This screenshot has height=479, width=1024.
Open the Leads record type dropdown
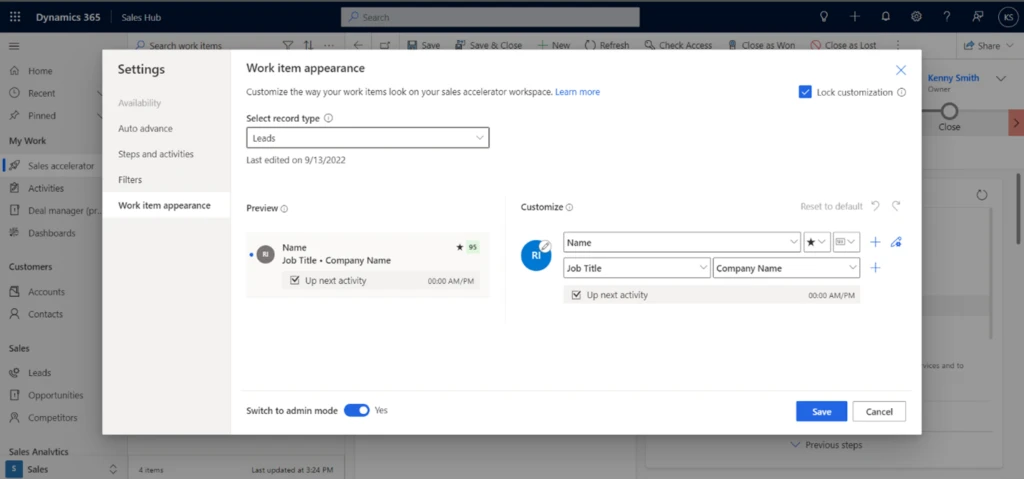pos(367,138)
